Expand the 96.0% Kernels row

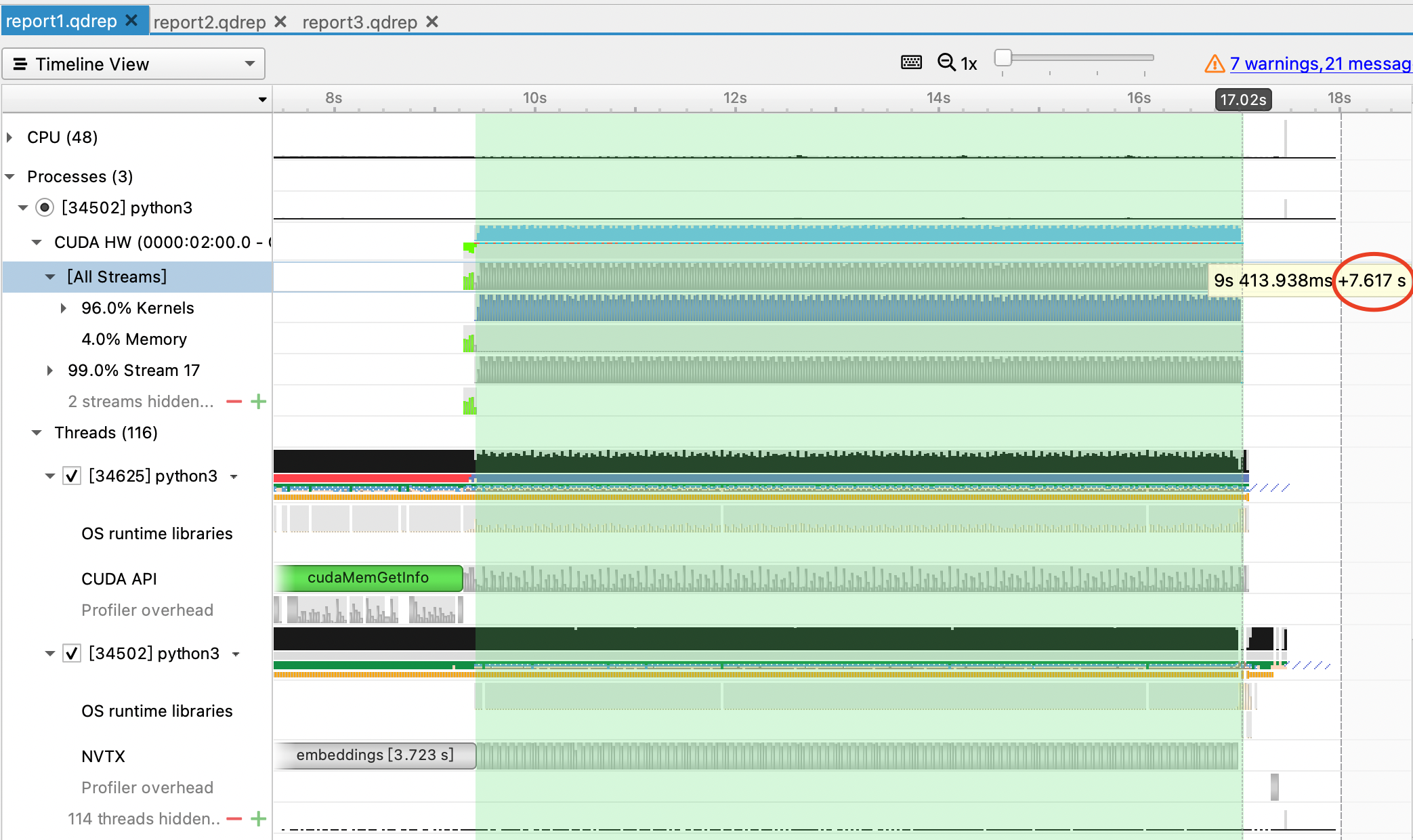click(63, 308)
